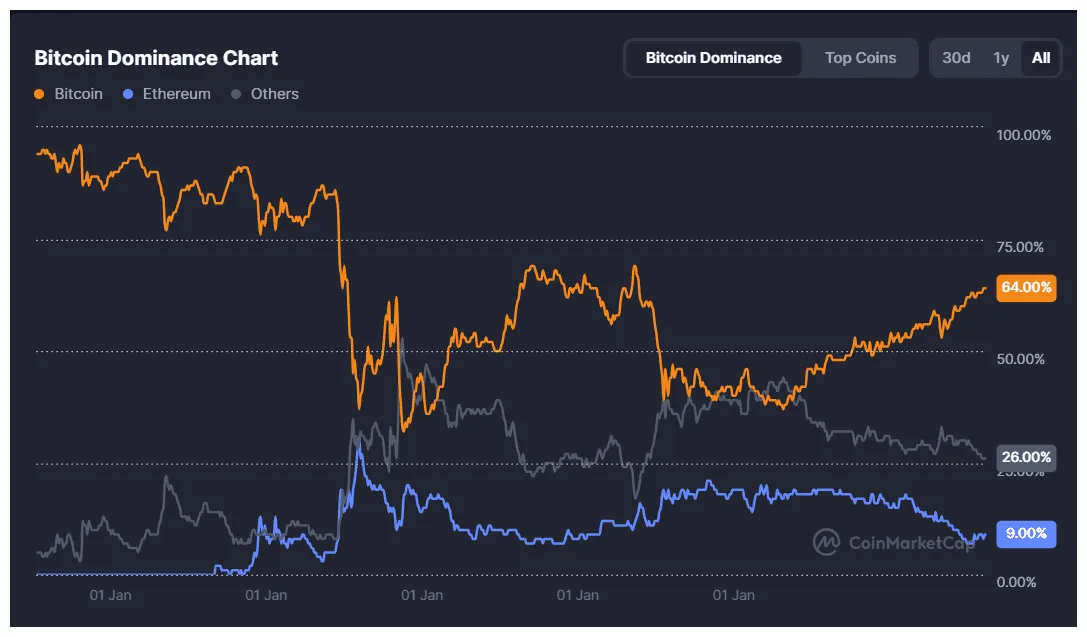Toggle the Others series visibility
Viewport: 1087px width, 637px height.
[265, 93]
